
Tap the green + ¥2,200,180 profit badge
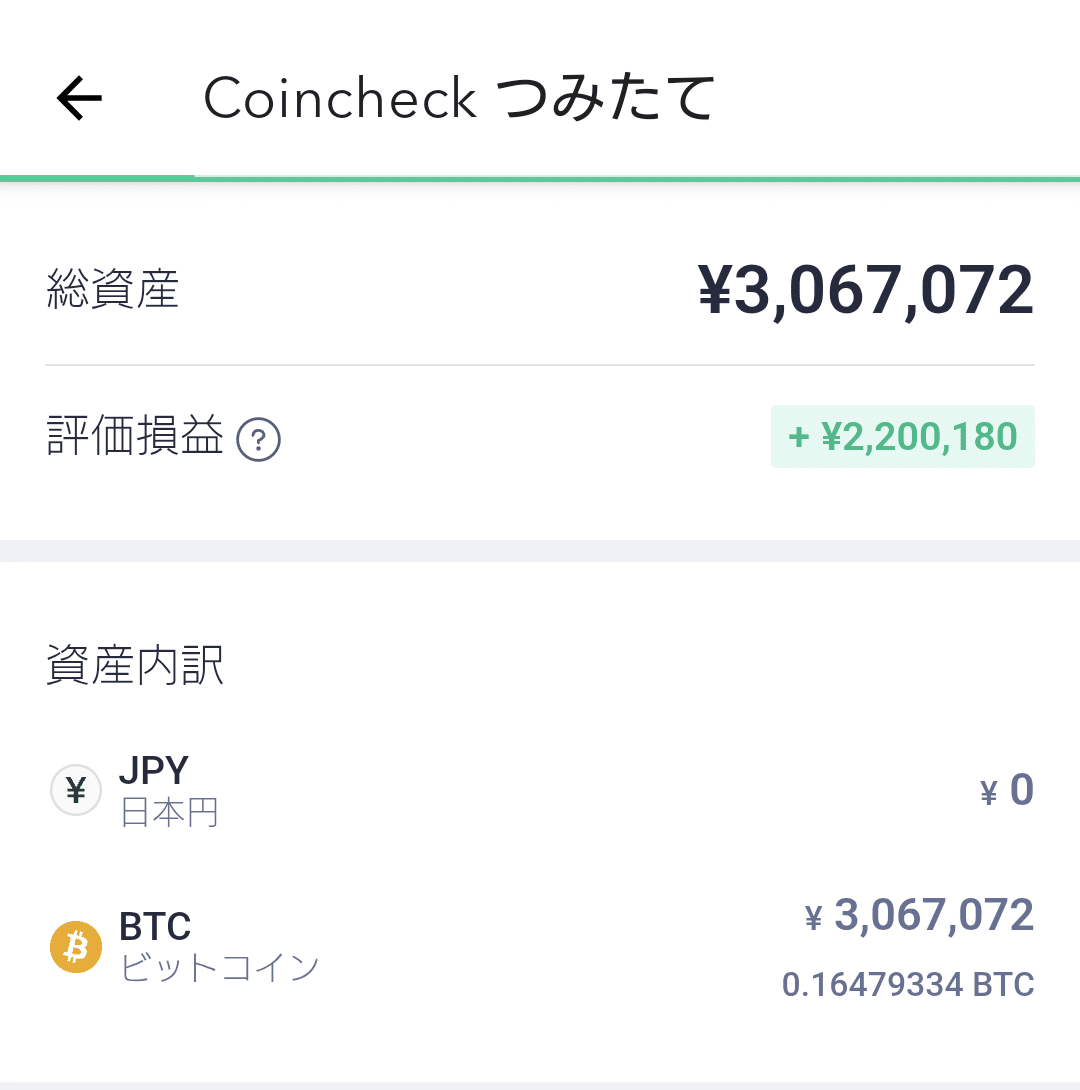coord(902,437)
